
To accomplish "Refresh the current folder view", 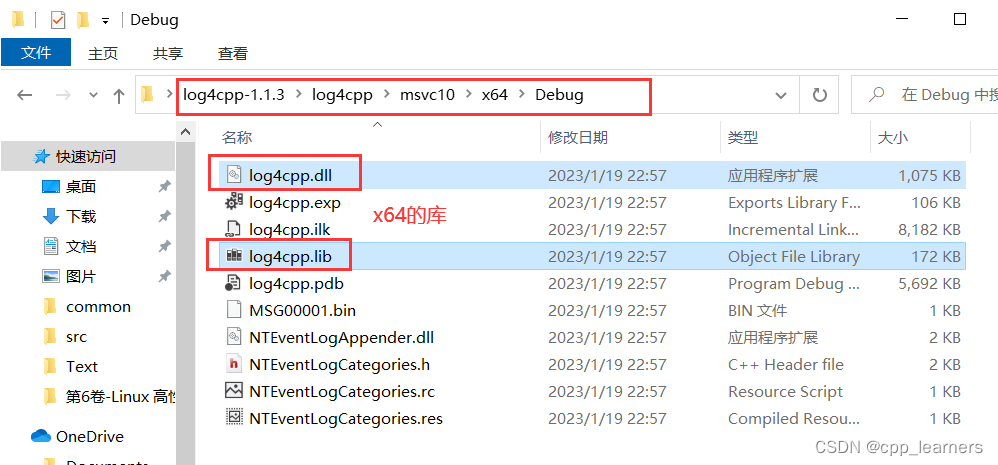I will pyautogui.click(x=820, y=95).
